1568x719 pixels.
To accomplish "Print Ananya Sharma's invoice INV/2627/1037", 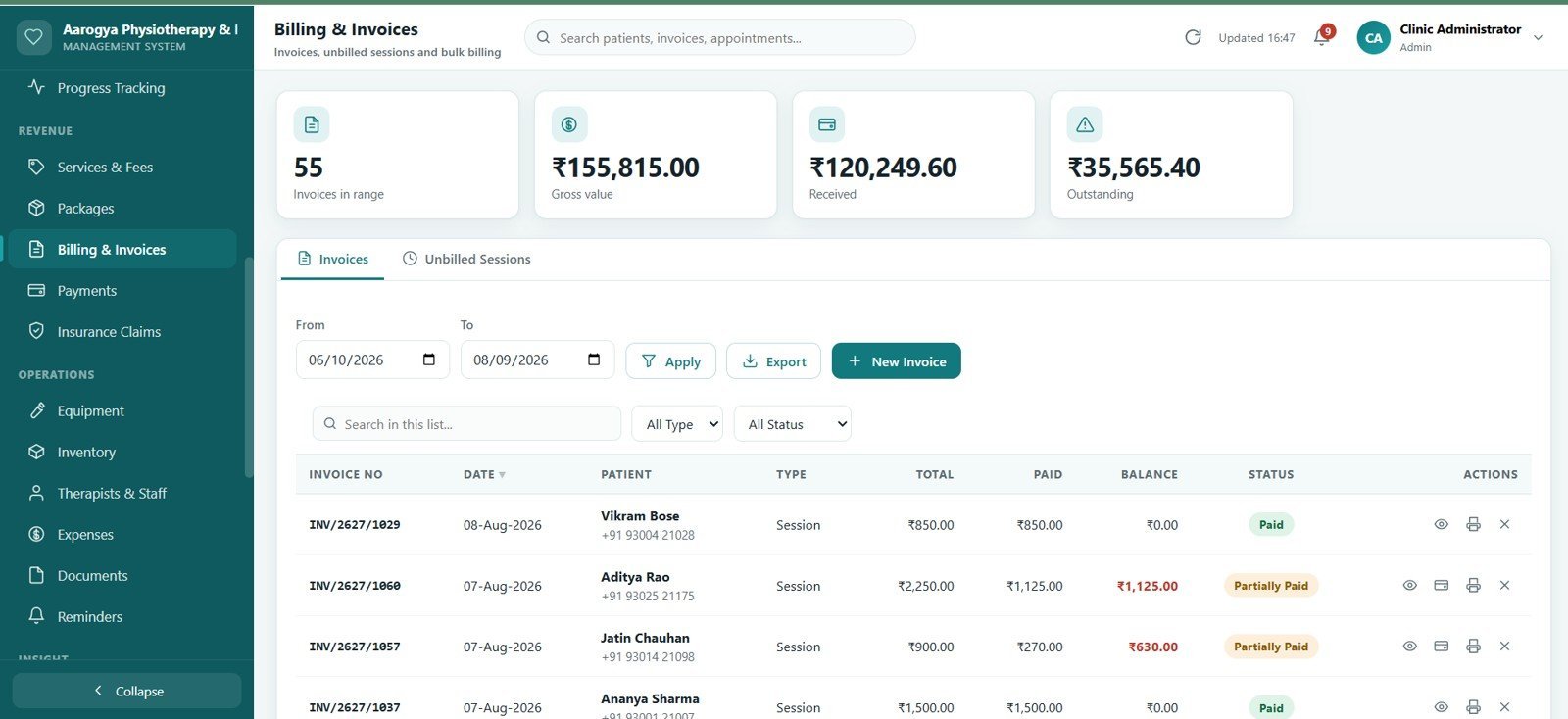I will click(x=1473, y=707).
